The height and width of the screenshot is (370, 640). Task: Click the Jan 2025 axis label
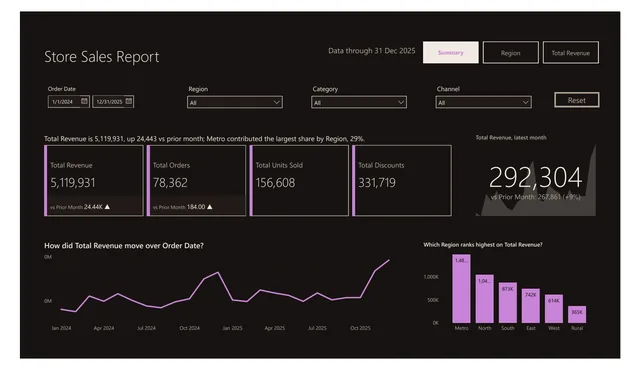click(232, 328)
